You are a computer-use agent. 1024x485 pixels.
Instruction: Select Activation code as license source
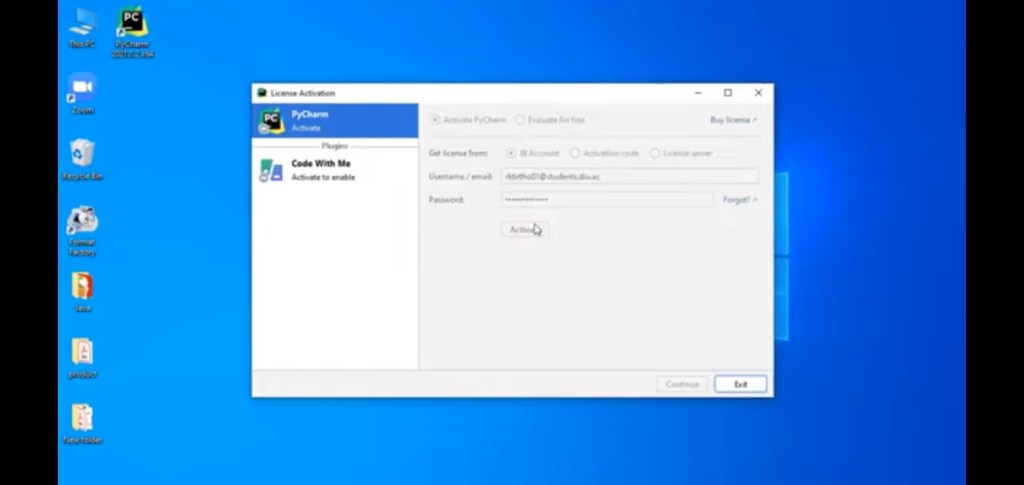click(575, 153)
